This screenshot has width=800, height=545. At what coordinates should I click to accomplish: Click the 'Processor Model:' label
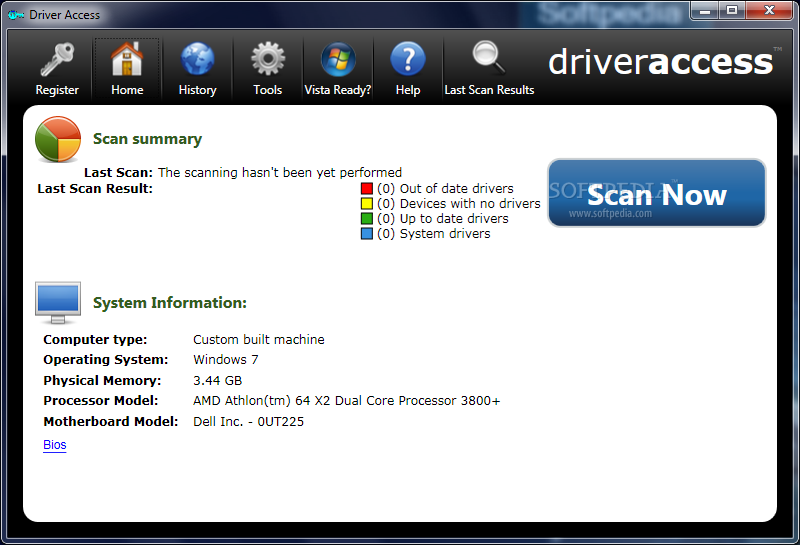point(101,401)
